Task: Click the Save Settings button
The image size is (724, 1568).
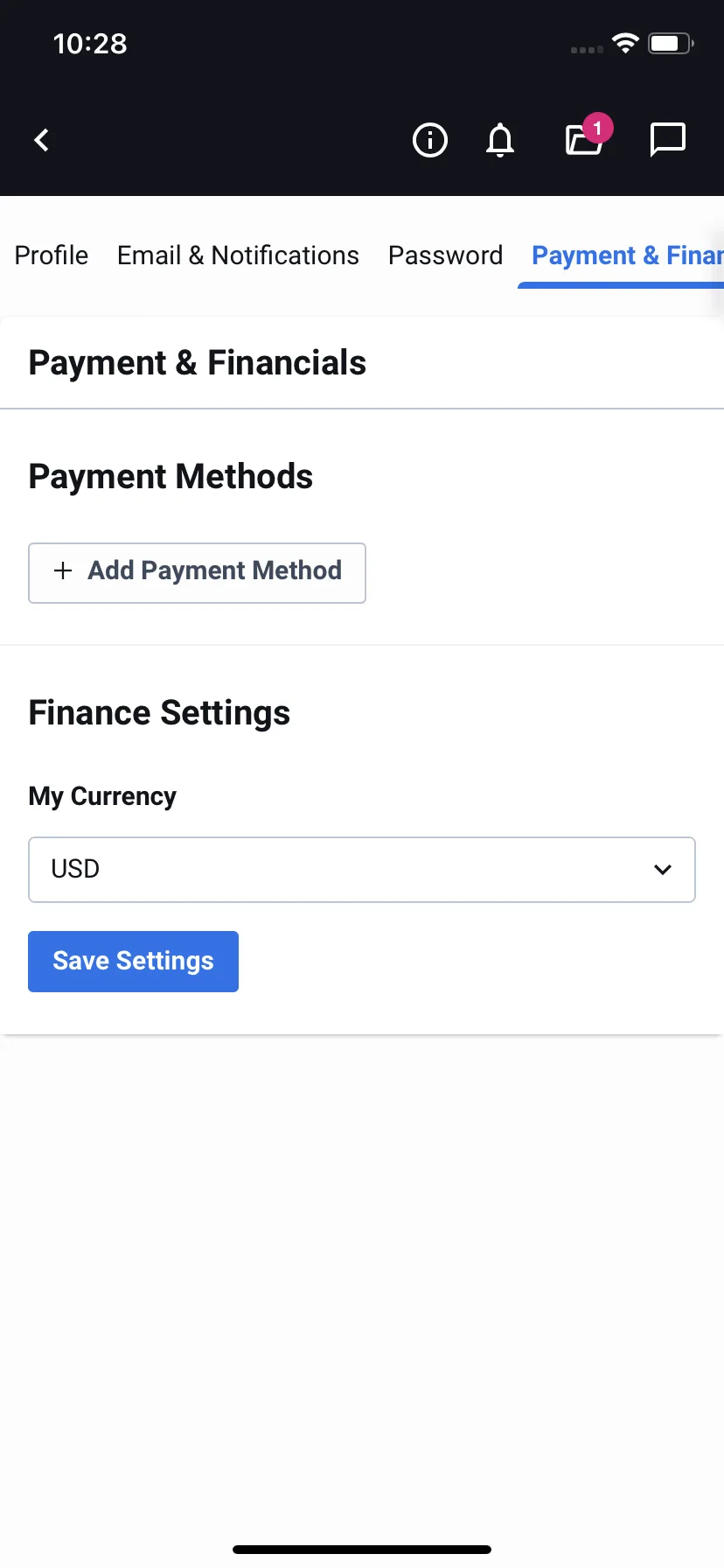Action: [x=133, y=962]
